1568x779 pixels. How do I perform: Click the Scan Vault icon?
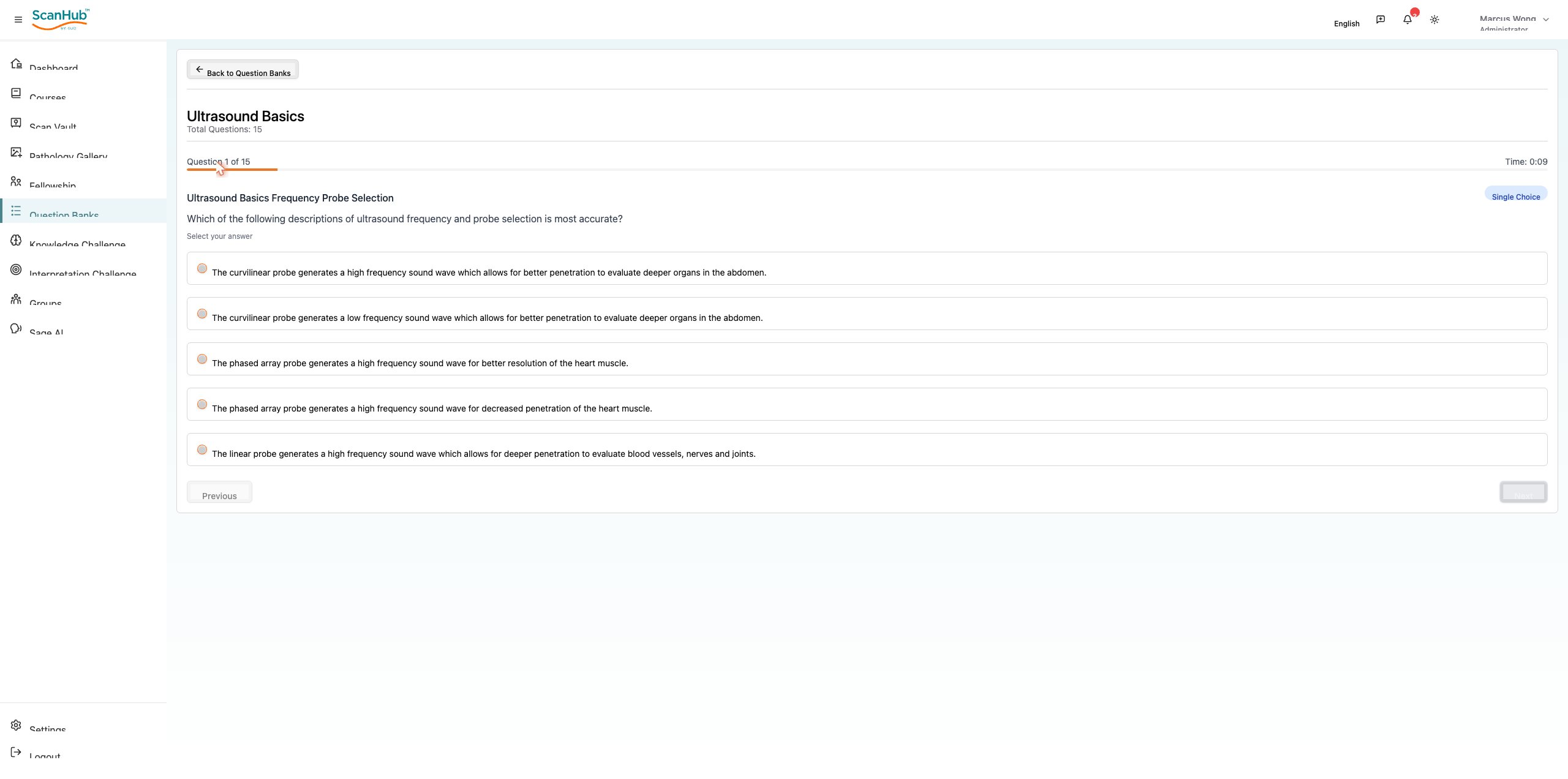click(x=17, y=122)
